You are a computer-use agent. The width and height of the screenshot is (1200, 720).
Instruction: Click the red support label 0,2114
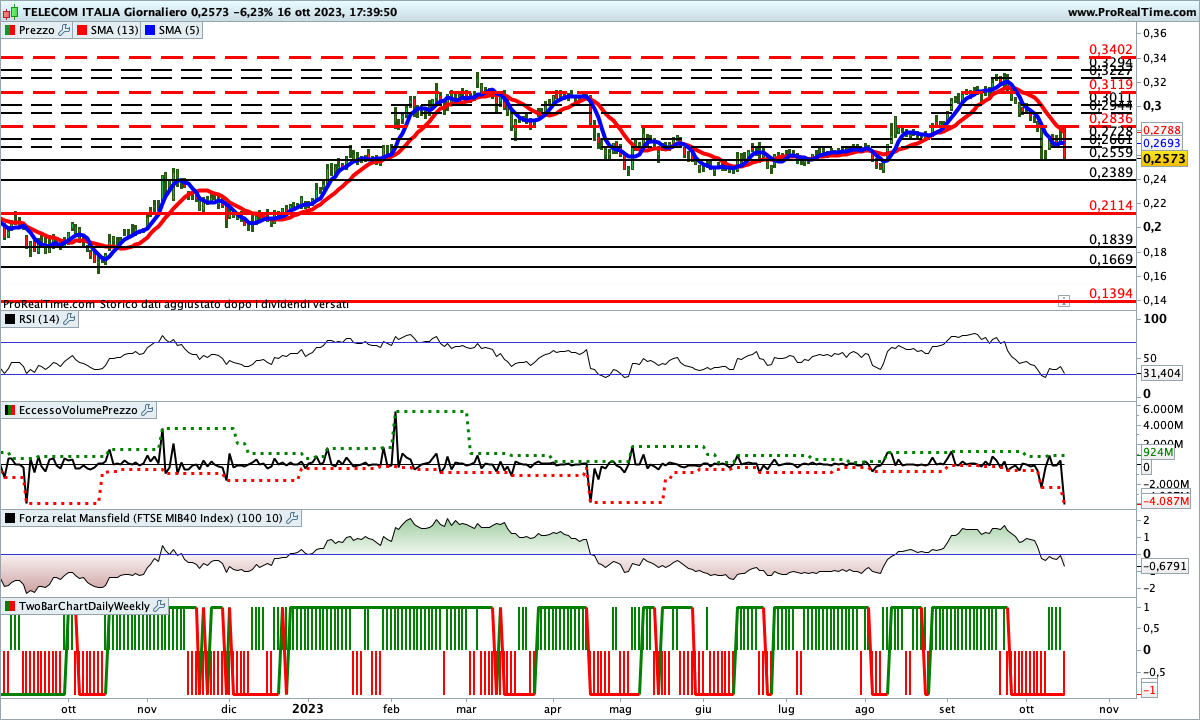pos(1110,205)
